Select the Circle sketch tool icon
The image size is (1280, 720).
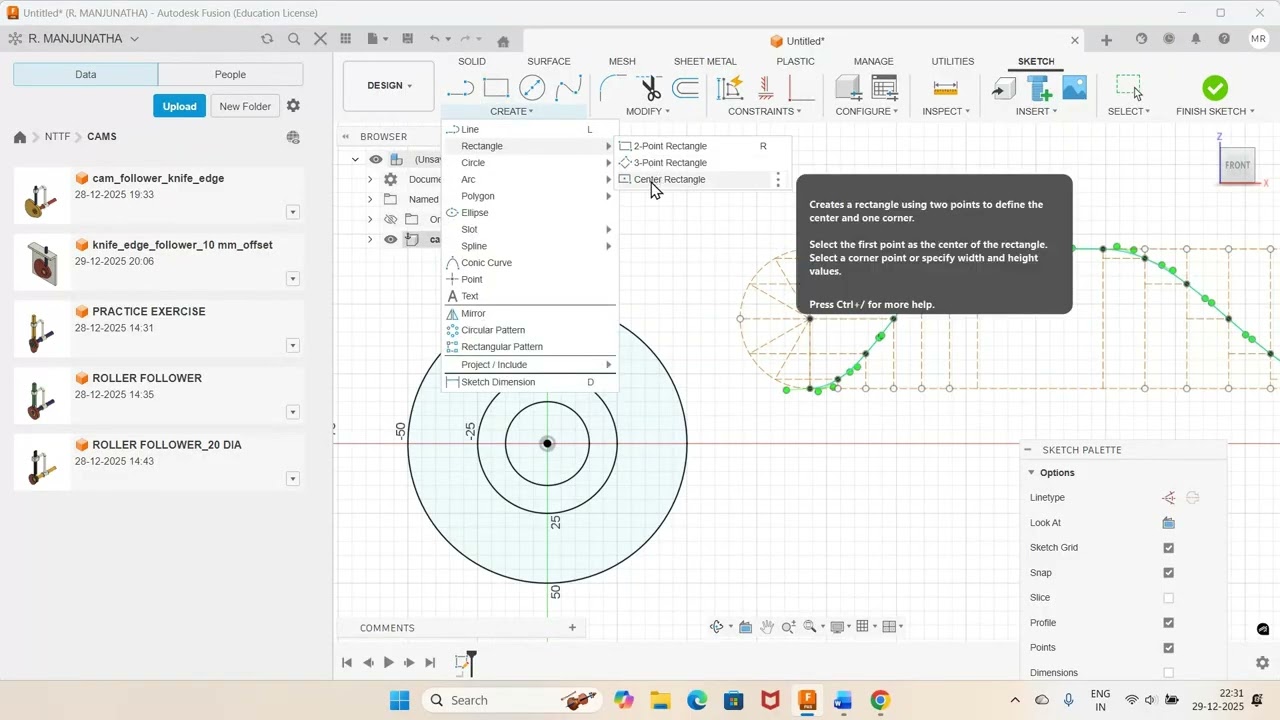(x=532, y=89)
